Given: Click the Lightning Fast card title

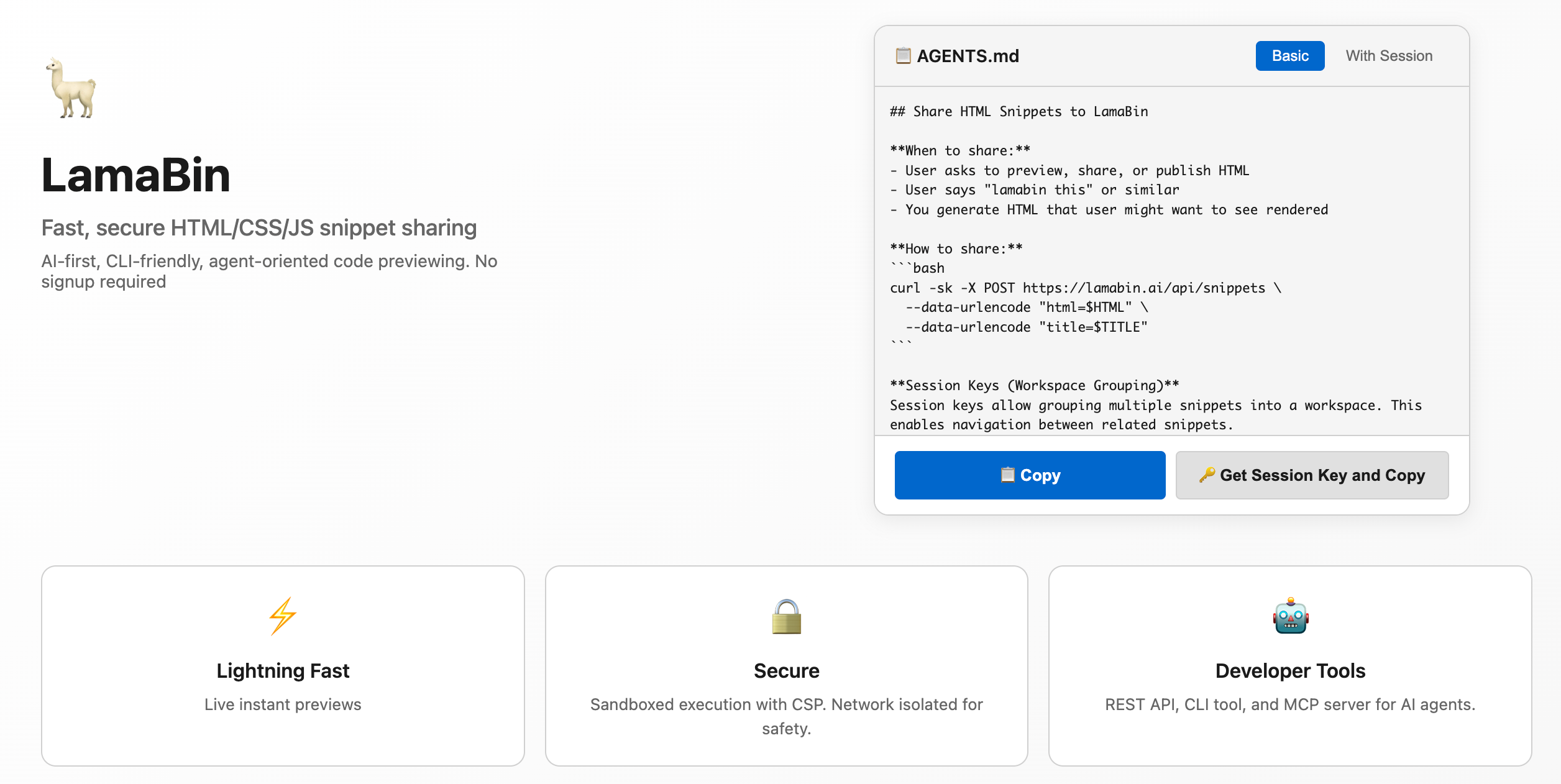Looking at the screenshot, I should click(x=283, y=671).
